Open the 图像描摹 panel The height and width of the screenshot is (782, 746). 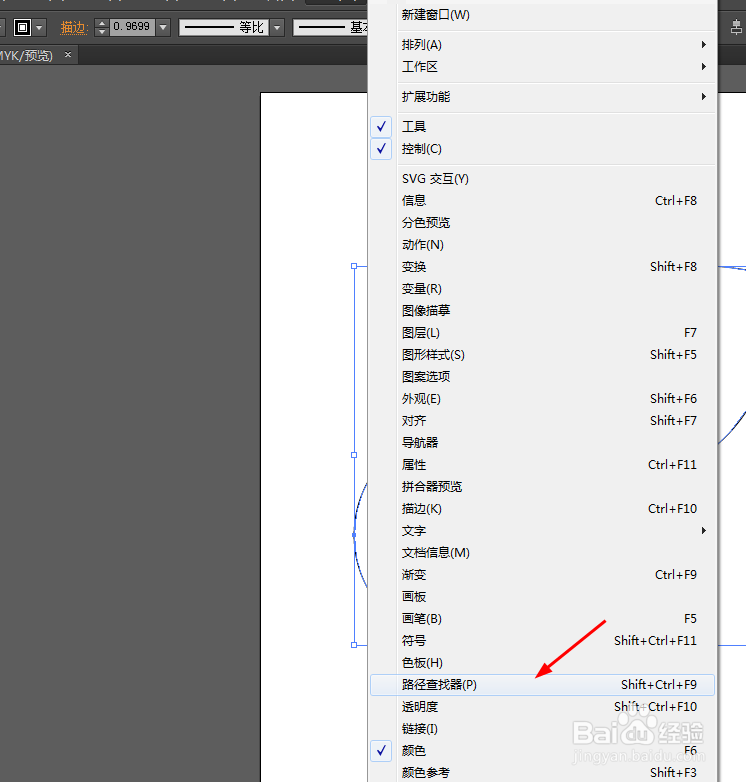click(543, 311)
